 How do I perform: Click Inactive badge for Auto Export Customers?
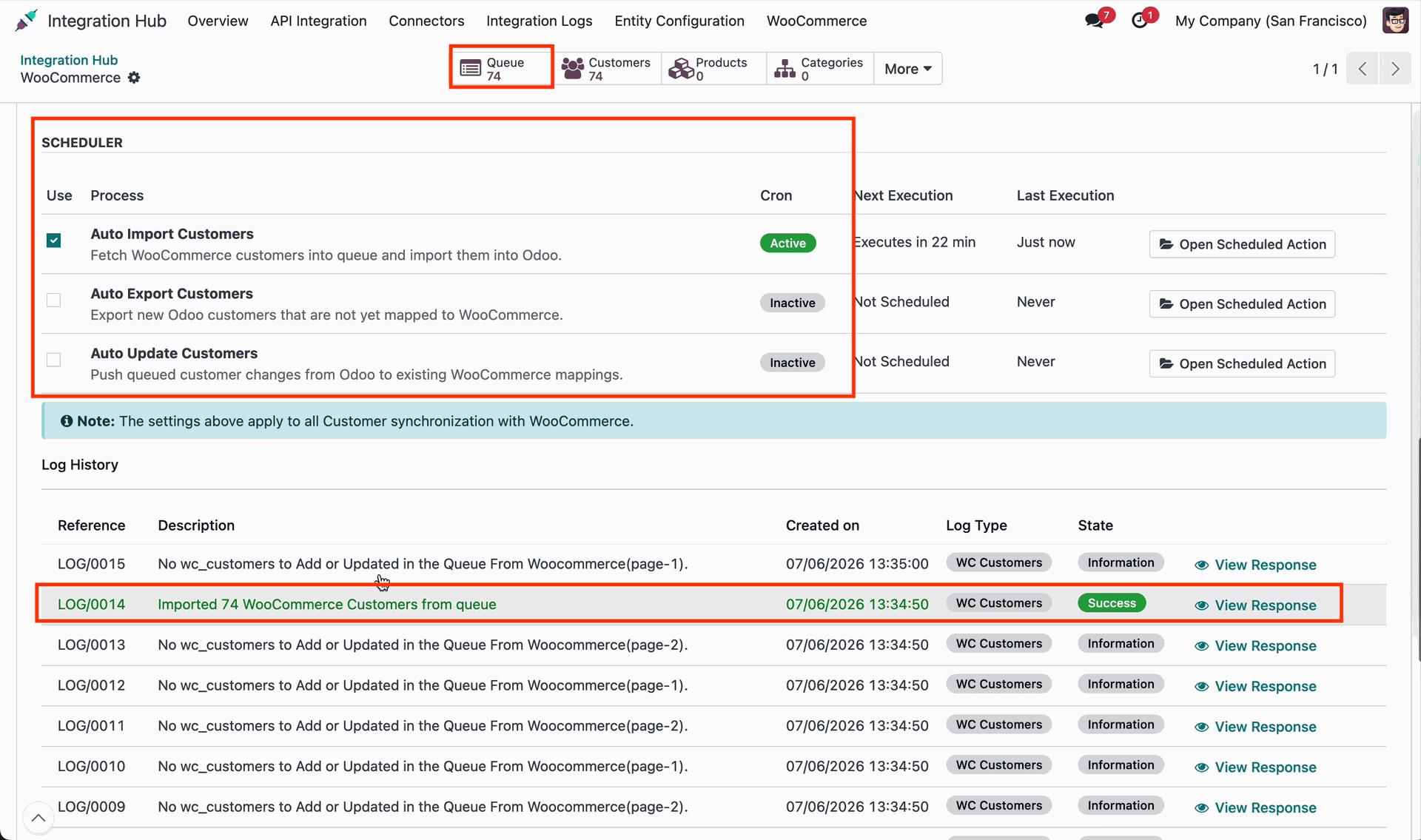coord(792,303)
